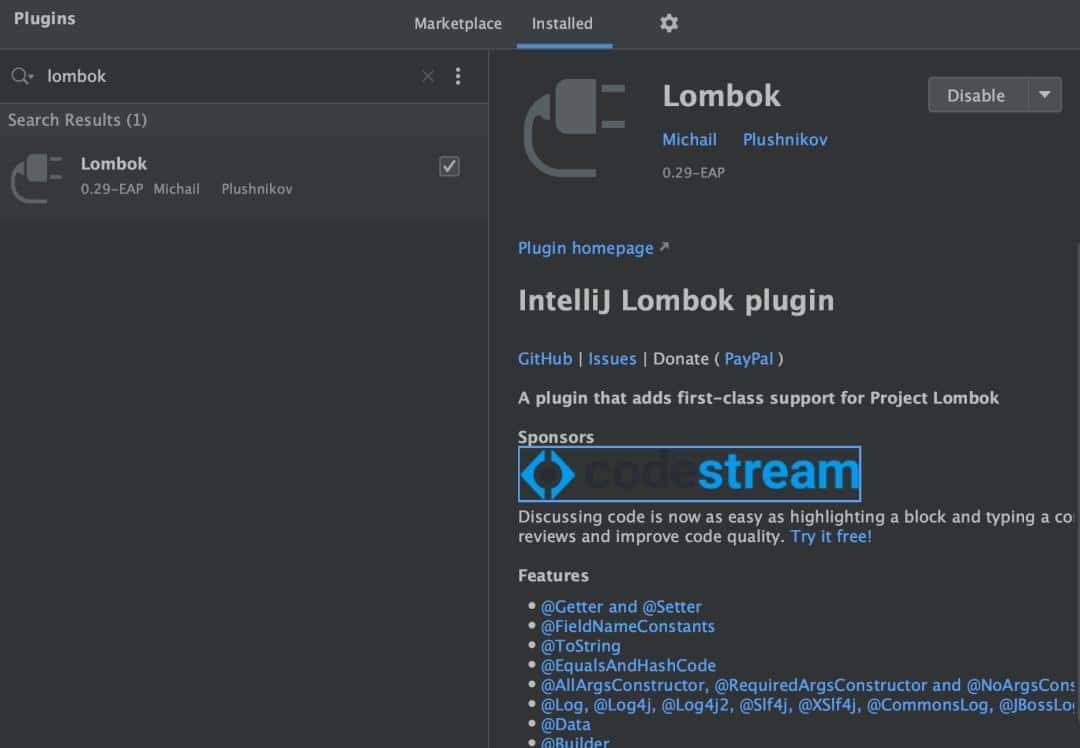Open the Issues link
The height and width of the screenshot is (748, 1080).
(x=612, y=359)
